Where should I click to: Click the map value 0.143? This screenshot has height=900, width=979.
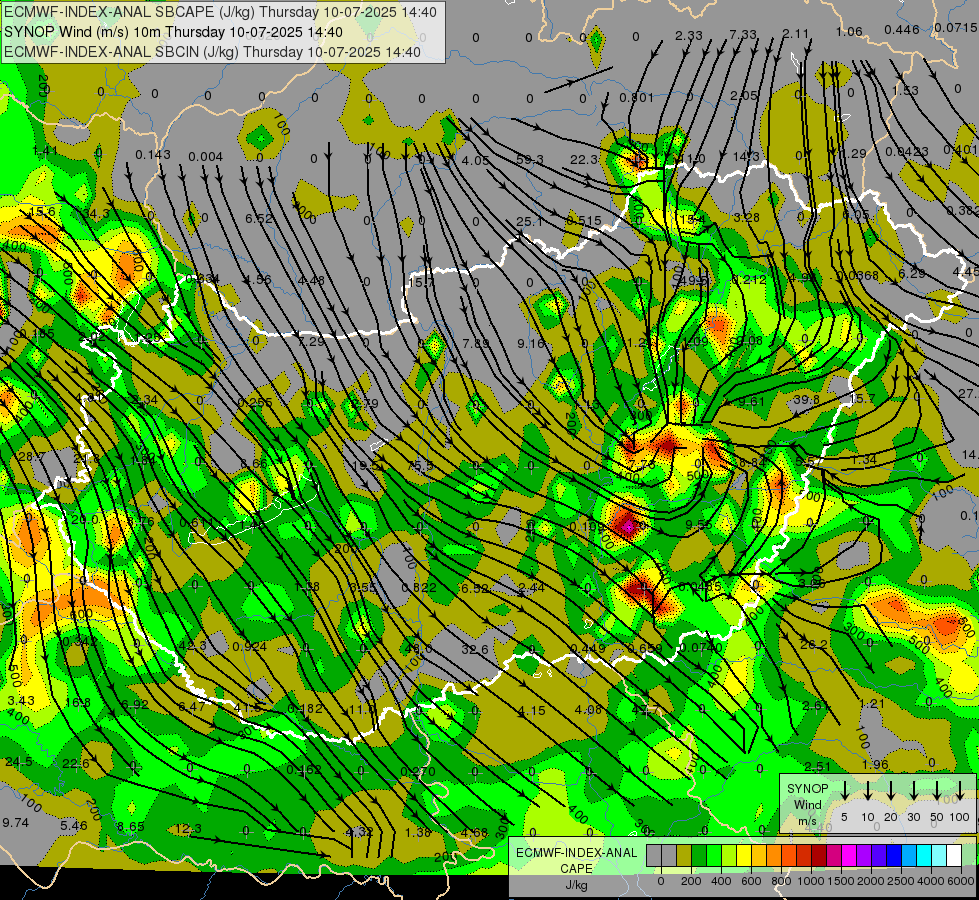coord(153,155)
